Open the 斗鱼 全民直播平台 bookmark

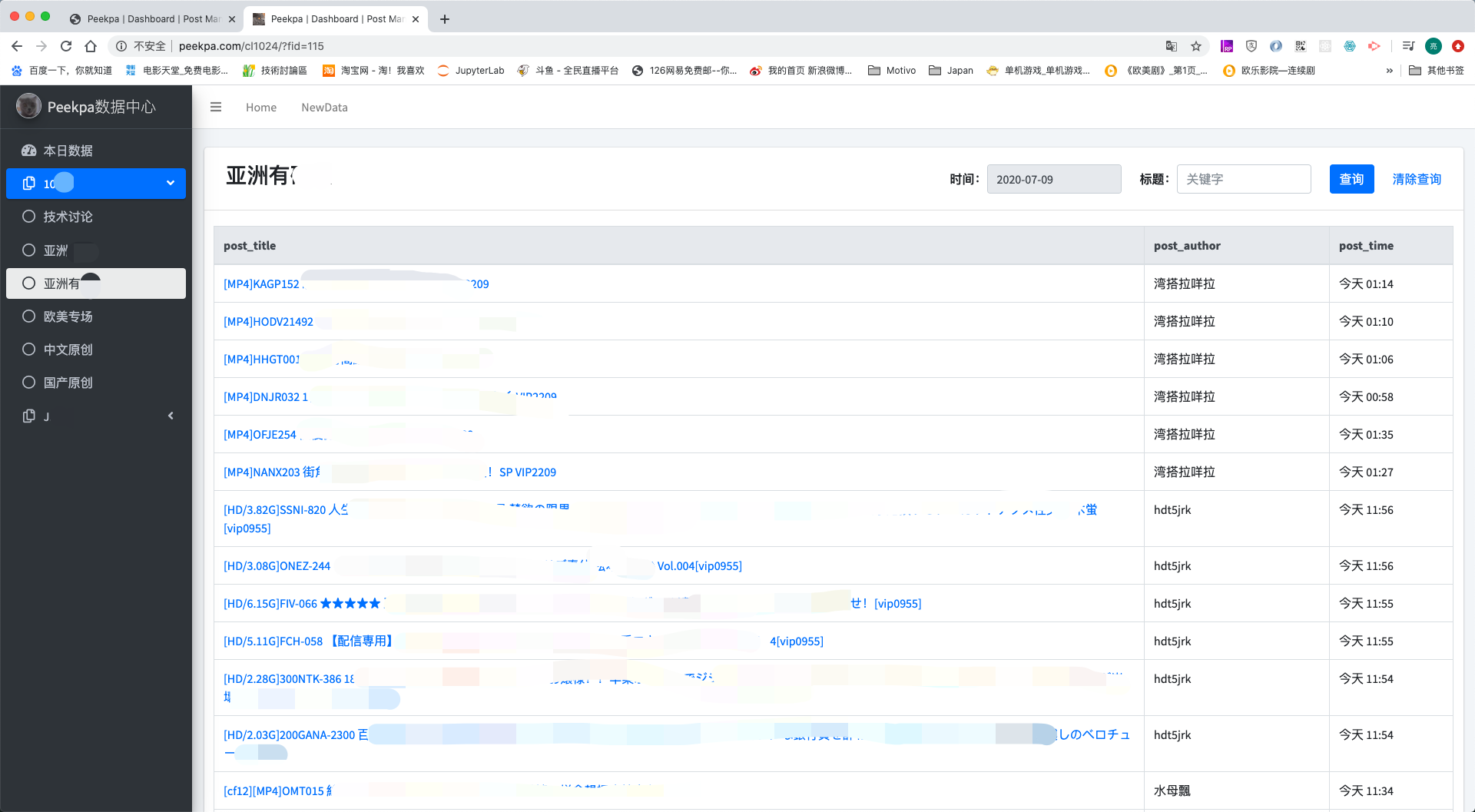coord(568,71)
